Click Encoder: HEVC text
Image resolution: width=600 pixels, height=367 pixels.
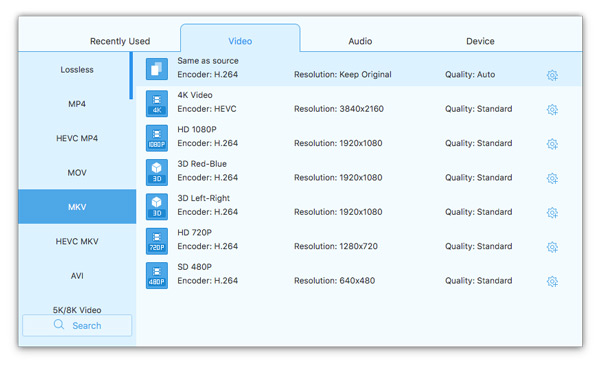coord(207,109)
